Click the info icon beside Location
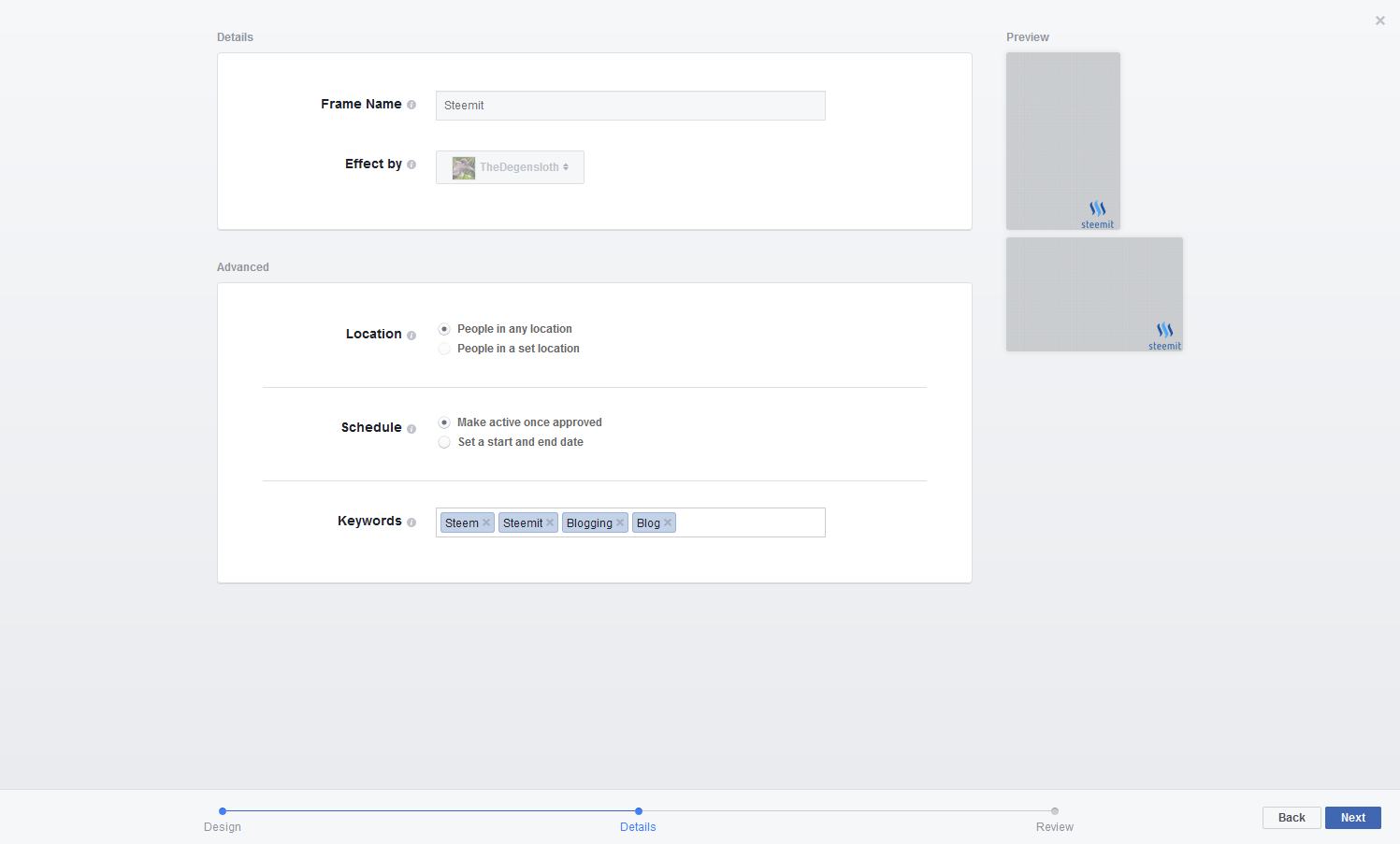This screenshot has width=1400, height=844. 411,336
